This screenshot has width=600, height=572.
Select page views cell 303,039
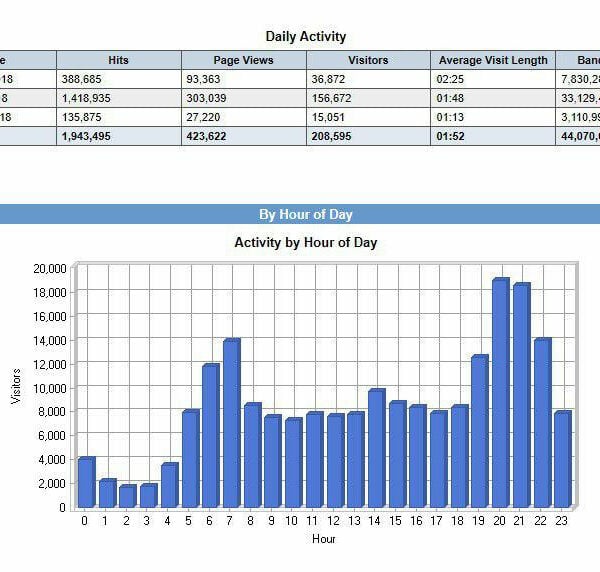206,98
